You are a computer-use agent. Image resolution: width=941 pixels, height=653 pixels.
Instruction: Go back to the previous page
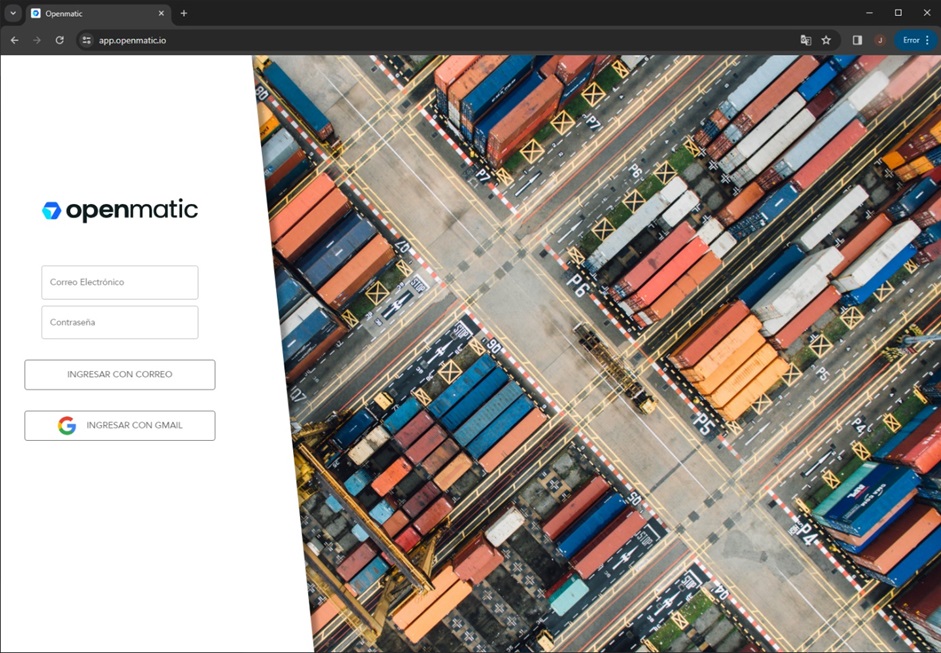pos(14,40)
